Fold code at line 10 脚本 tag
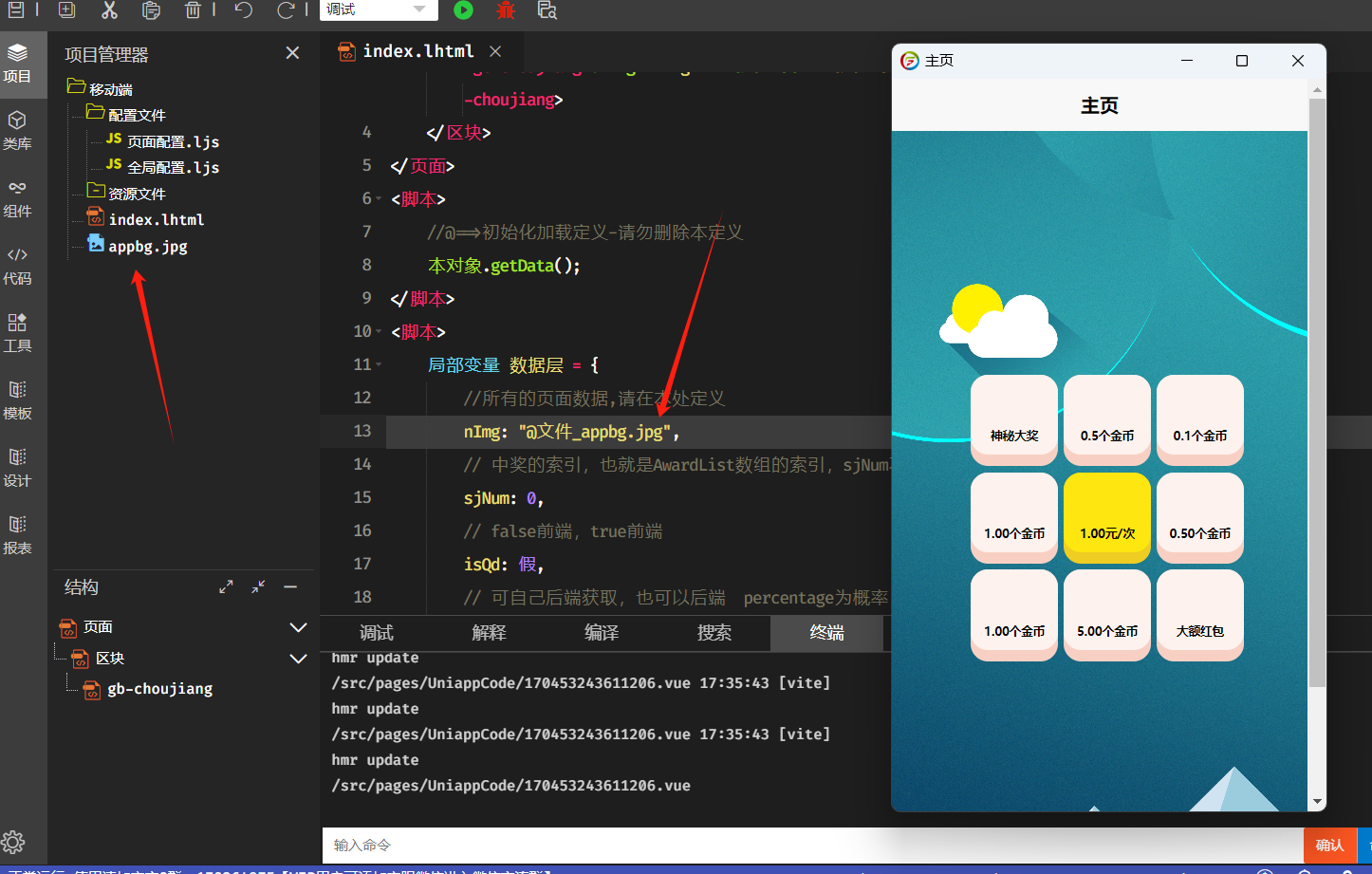 click(380, 332)
